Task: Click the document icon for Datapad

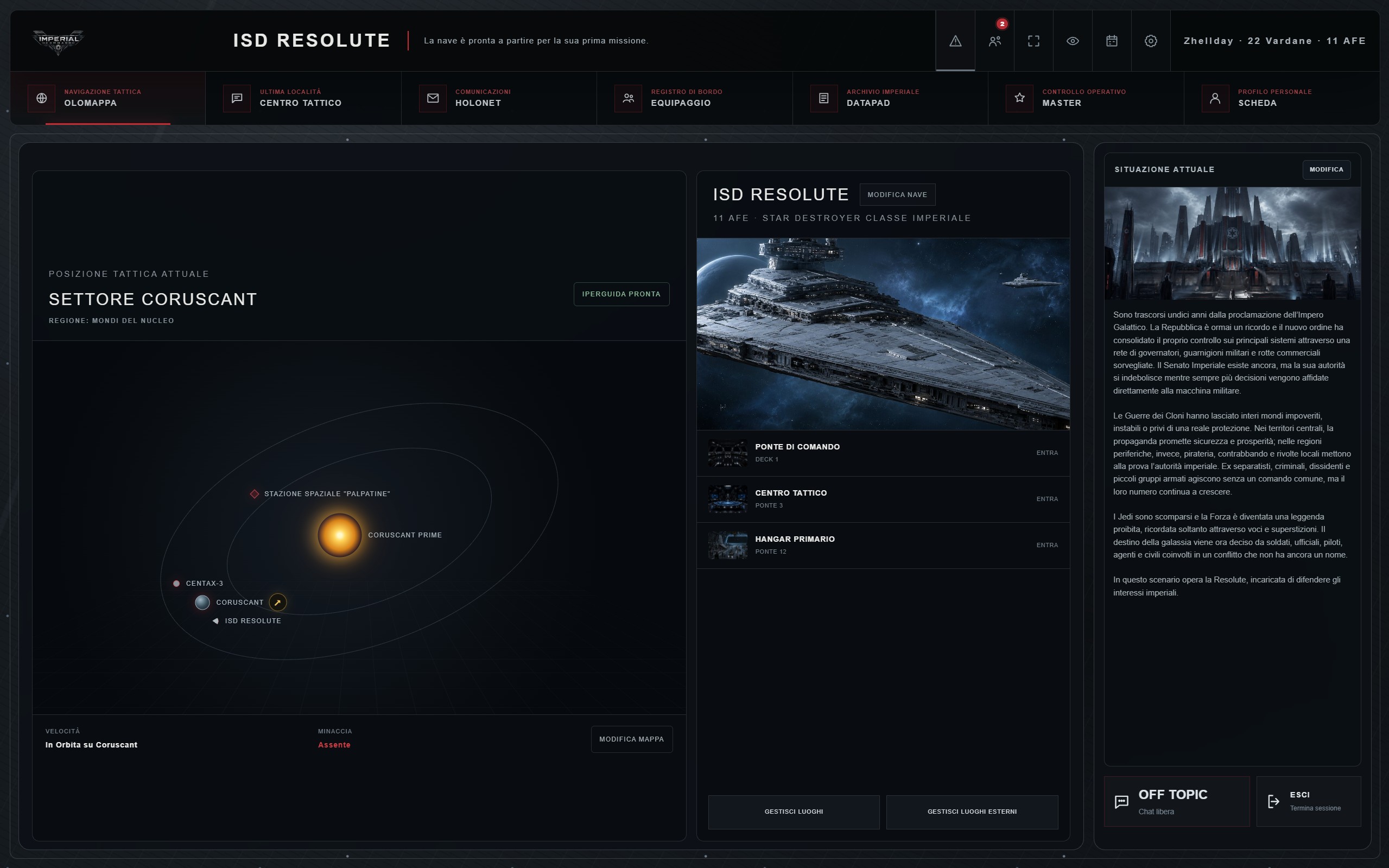Action: point(823,98)
